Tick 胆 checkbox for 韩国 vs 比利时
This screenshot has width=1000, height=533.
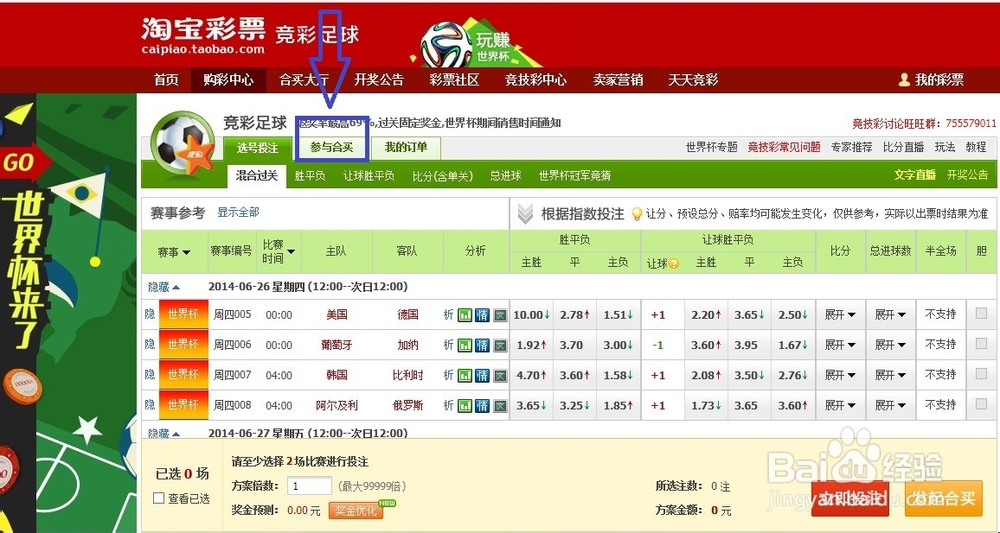[x=981, y=374]
